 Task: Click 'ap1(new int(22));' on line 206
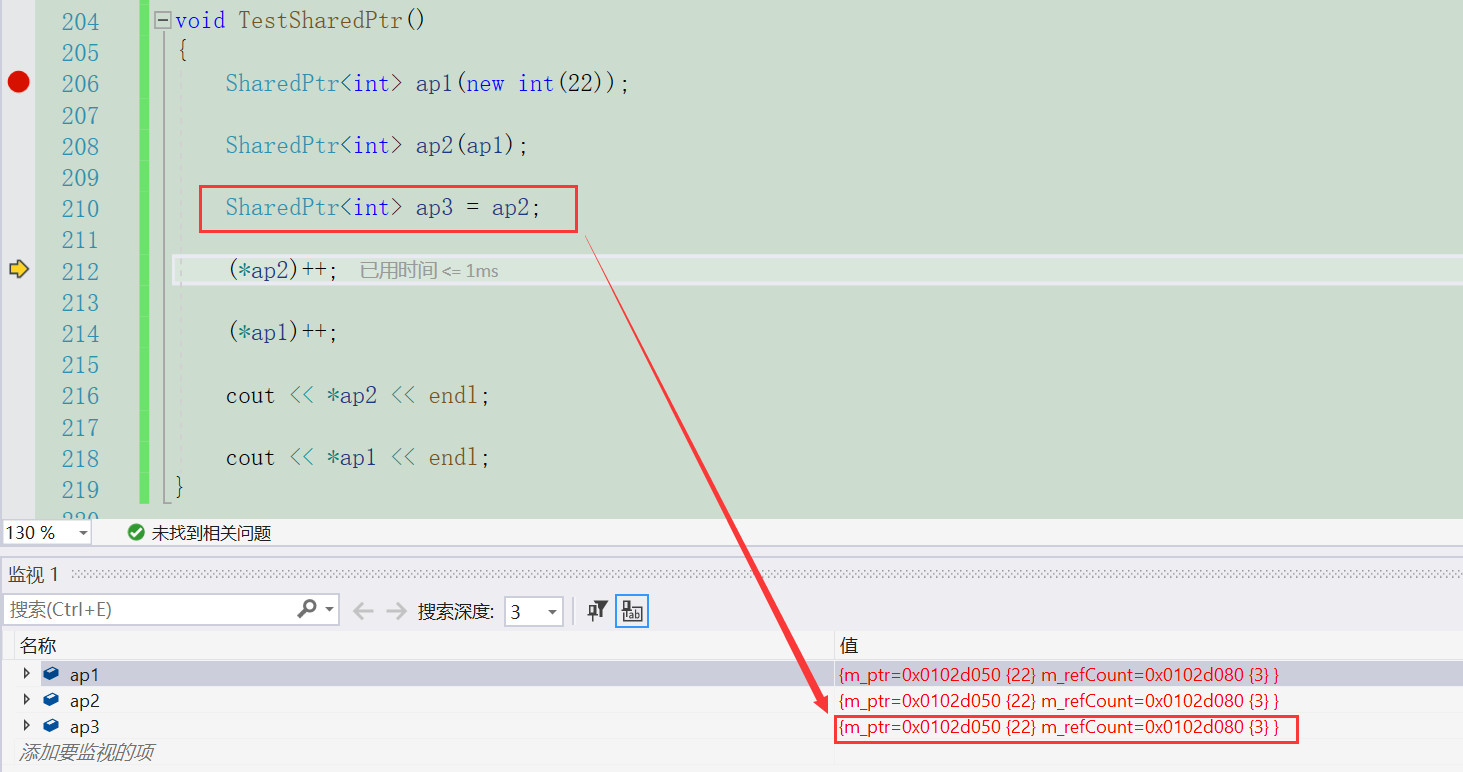click(523, 83)
